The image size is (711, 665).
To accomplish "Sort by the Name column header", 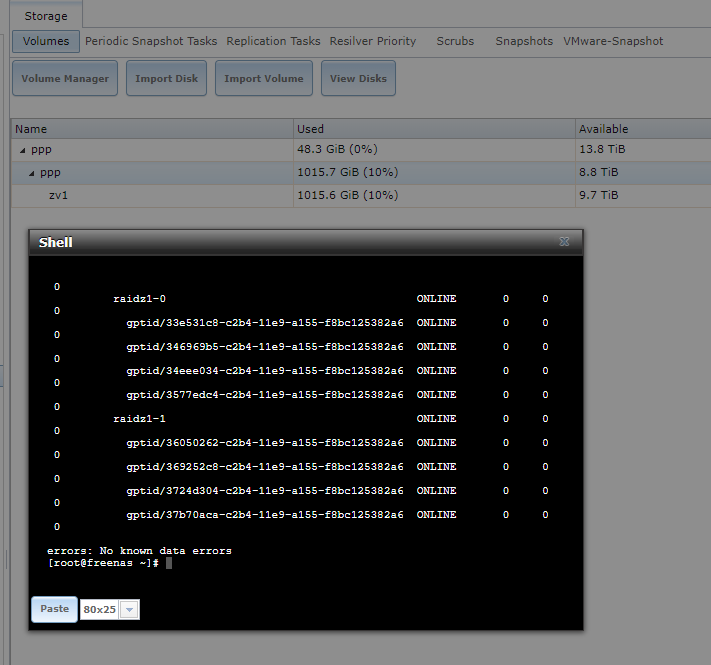I will [x=151, y=129].
